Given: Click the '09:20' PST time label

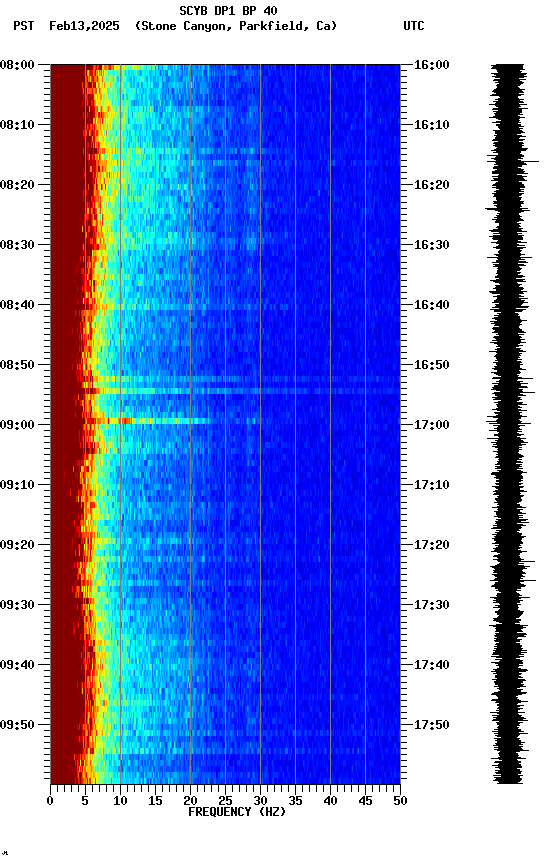Looking at the screenshot, I should coord(17,545).
